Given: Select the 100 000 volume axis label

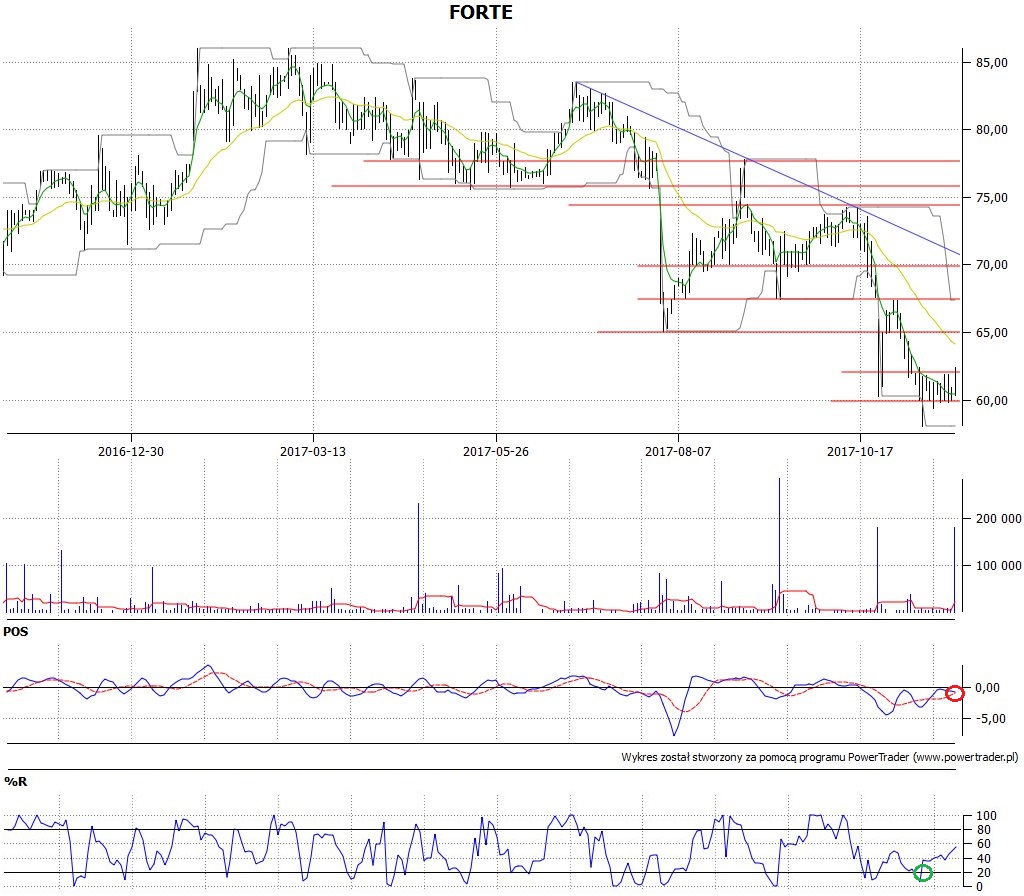Looking at the screenshot, I should [x=999, y=566].
